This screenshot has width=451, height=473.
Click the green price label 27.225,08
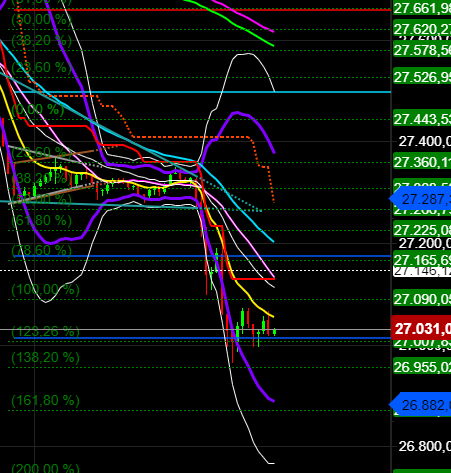pyautogui.click(x=422, y=230)
